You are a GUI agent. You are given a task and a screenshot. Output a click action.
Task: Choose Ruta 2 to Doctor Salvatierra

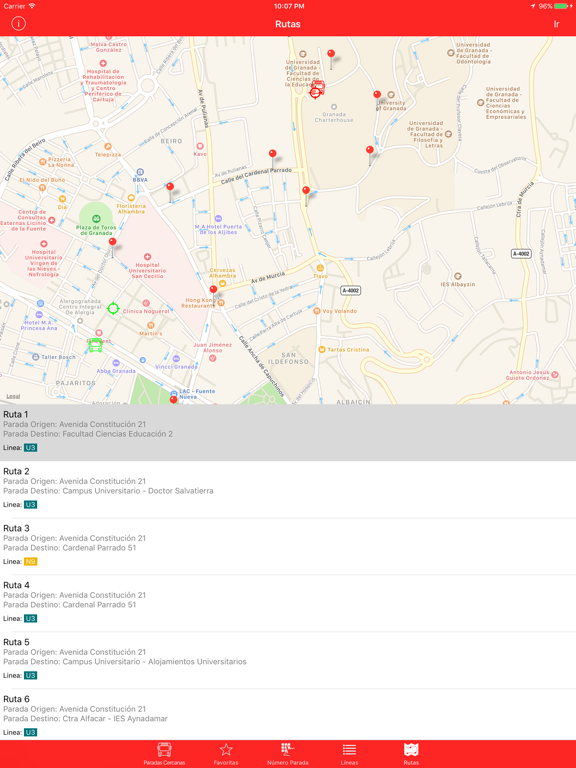point(288,489)
